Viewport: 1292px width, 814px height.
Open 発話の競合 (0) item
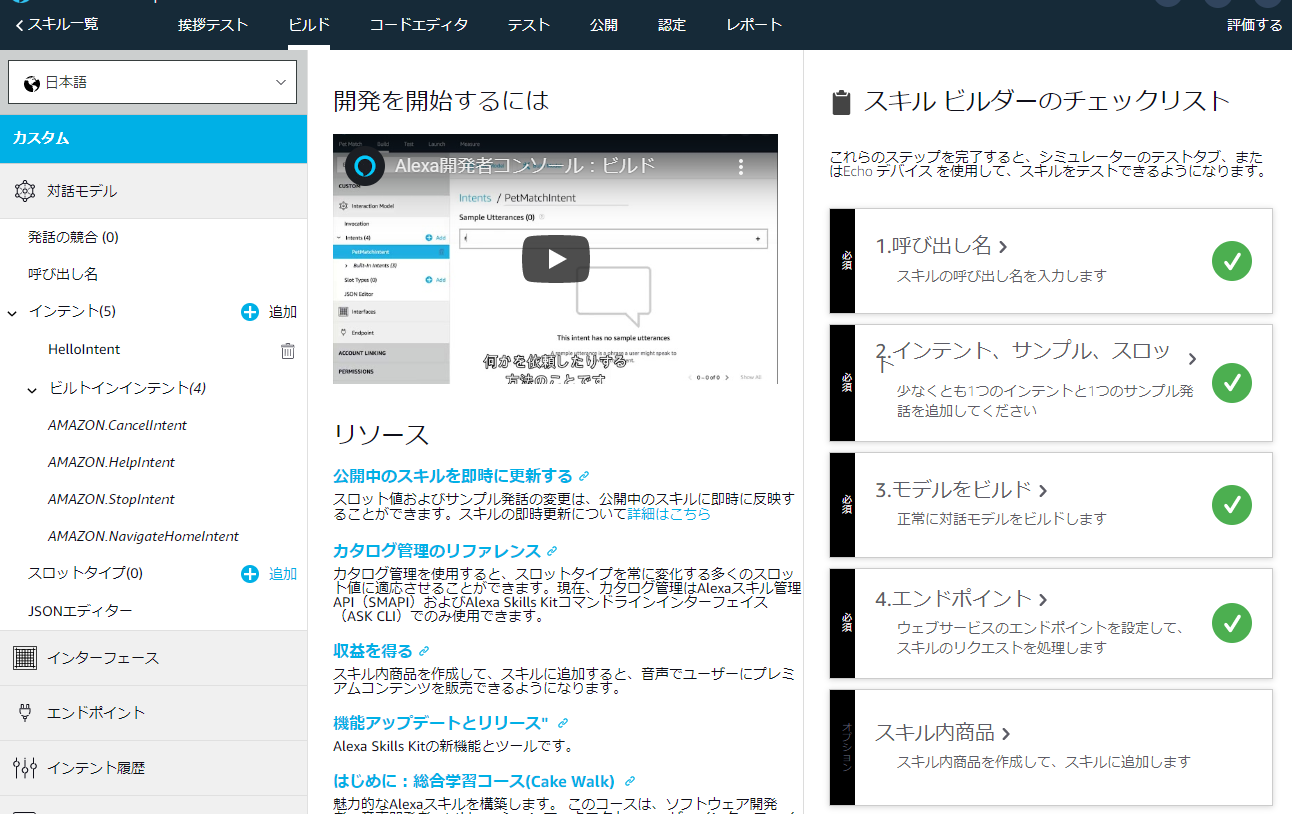(73, 237)
